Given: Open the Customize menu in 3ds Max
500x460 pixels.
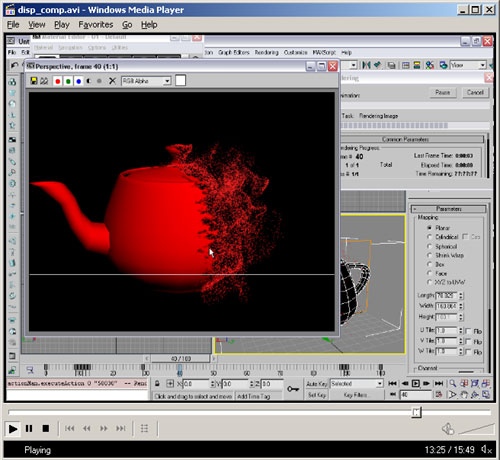Looking at the screenshot, I should point(296,53).
